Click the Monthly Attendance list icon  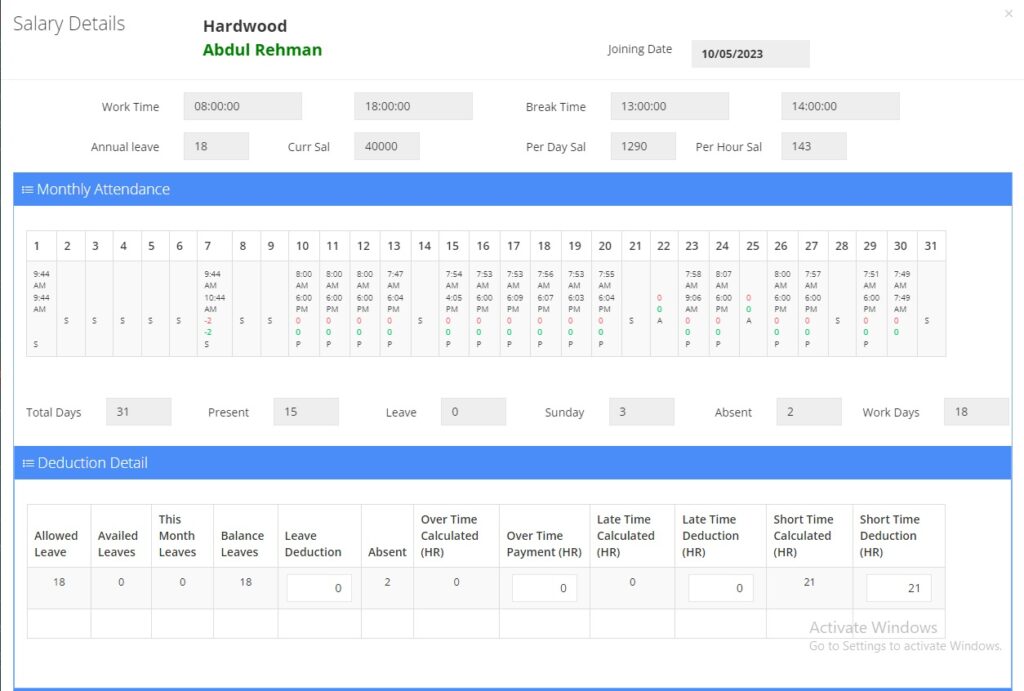click(x=28, y=190)
